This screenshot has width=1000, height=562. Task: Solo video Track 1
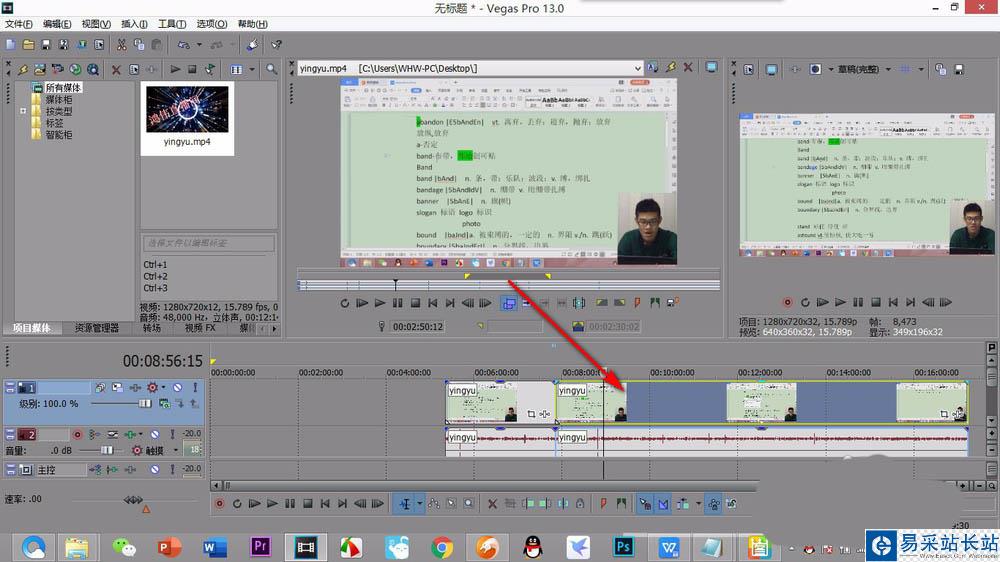click(x=195, y=387)
